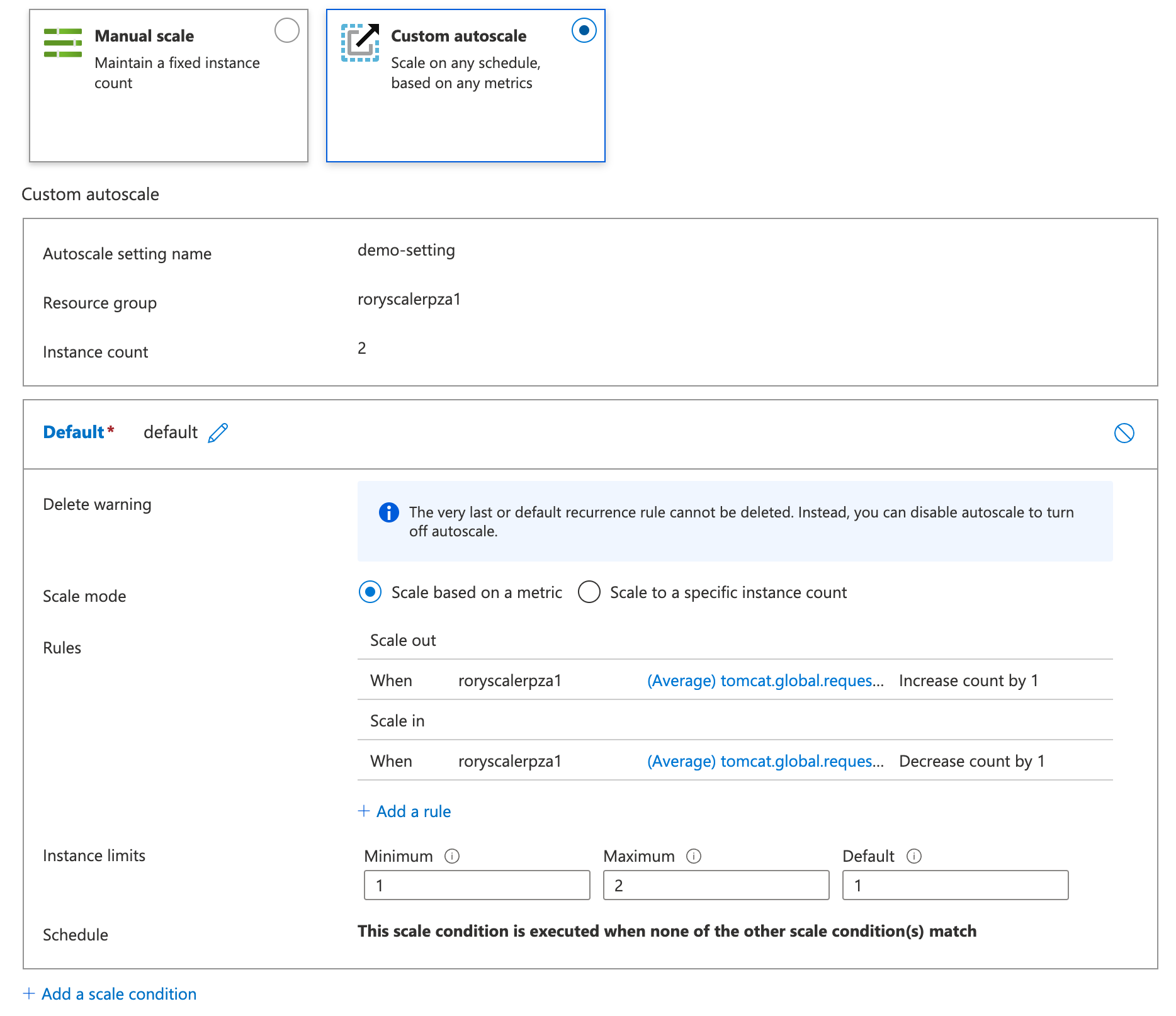Click the Default instance limit field

coord(955,885)
